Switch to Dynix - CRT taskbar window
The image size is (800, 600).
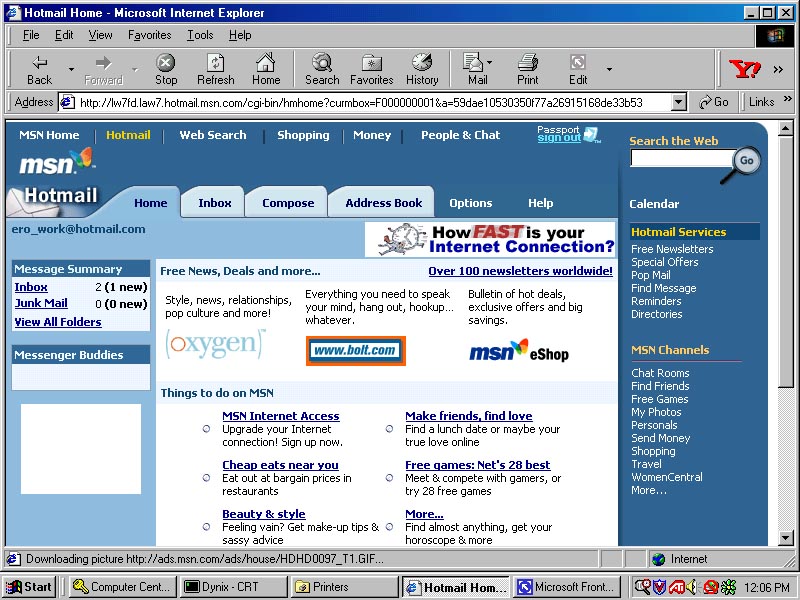[234, 587]
